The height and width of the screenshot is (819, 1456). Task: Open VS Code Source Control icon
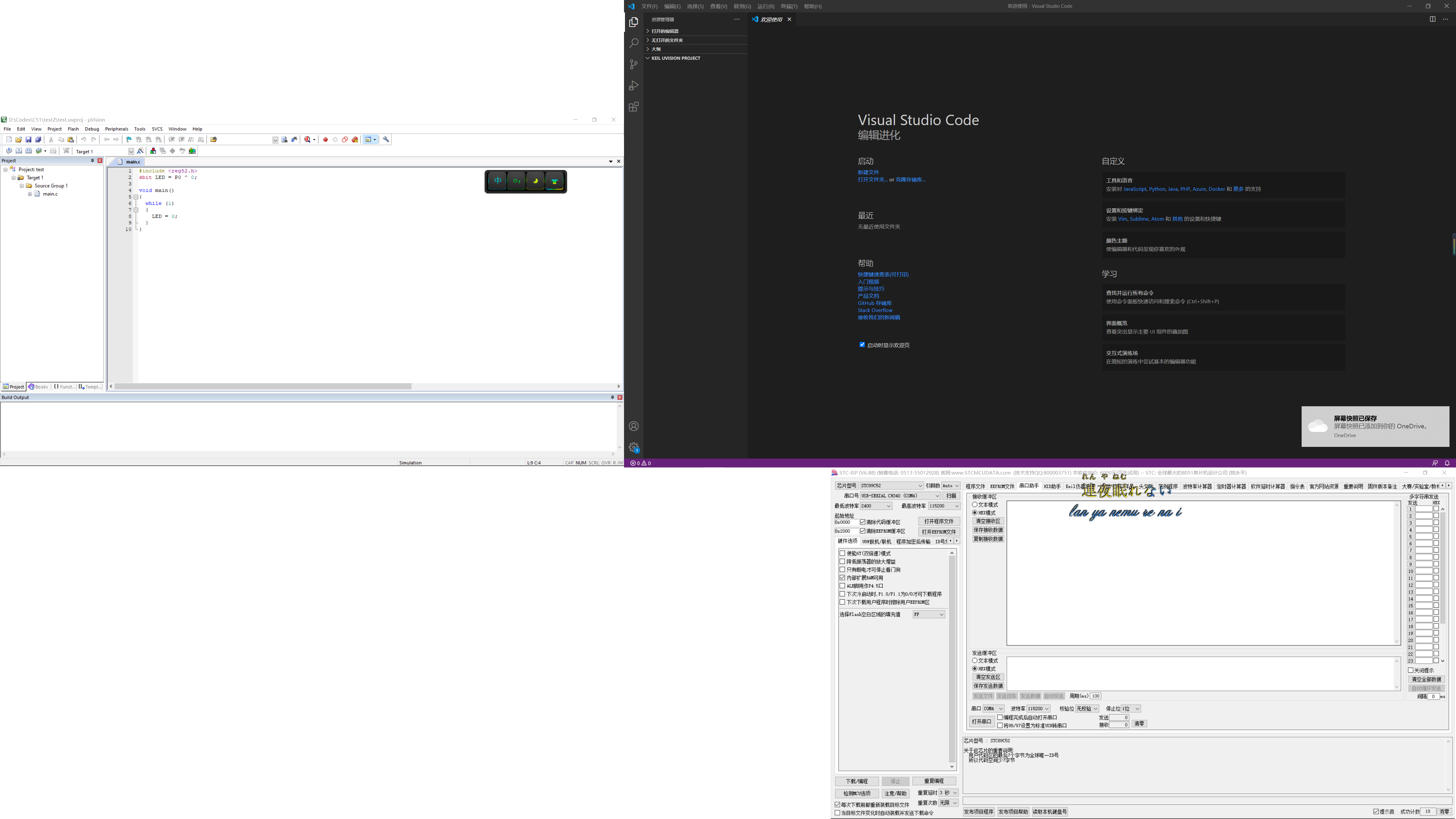click(x=634, y=64)
